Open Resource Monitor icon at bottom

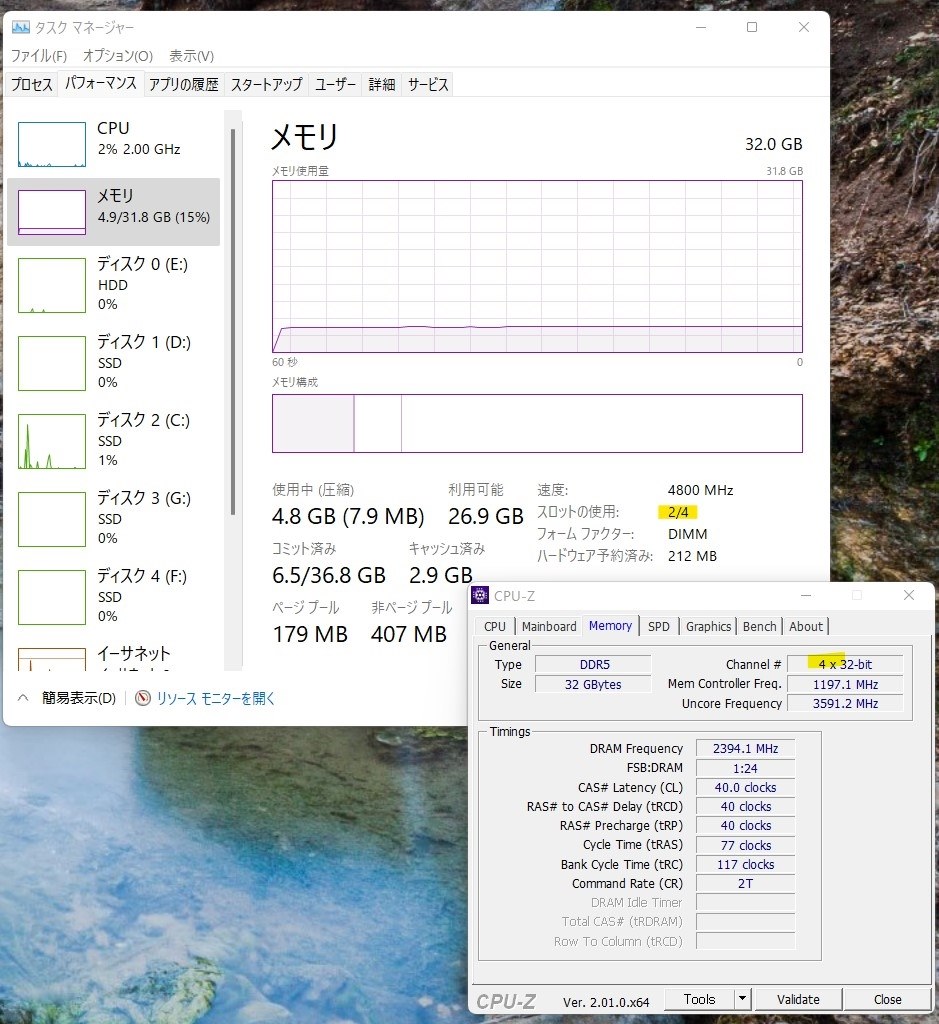[142, 698]
